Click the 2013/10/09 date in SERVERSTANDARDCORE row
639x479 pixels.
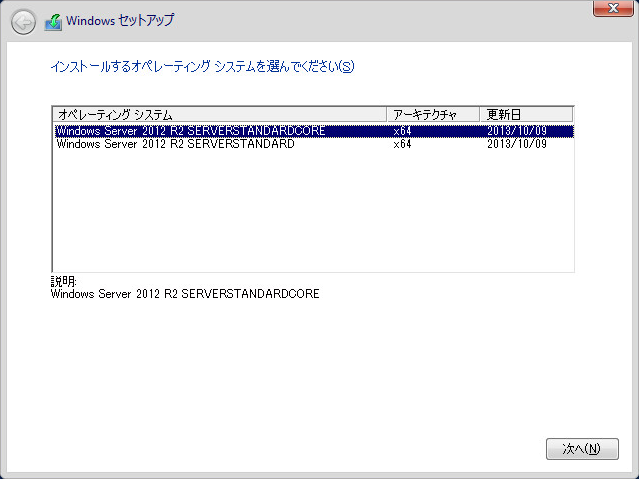517,131
